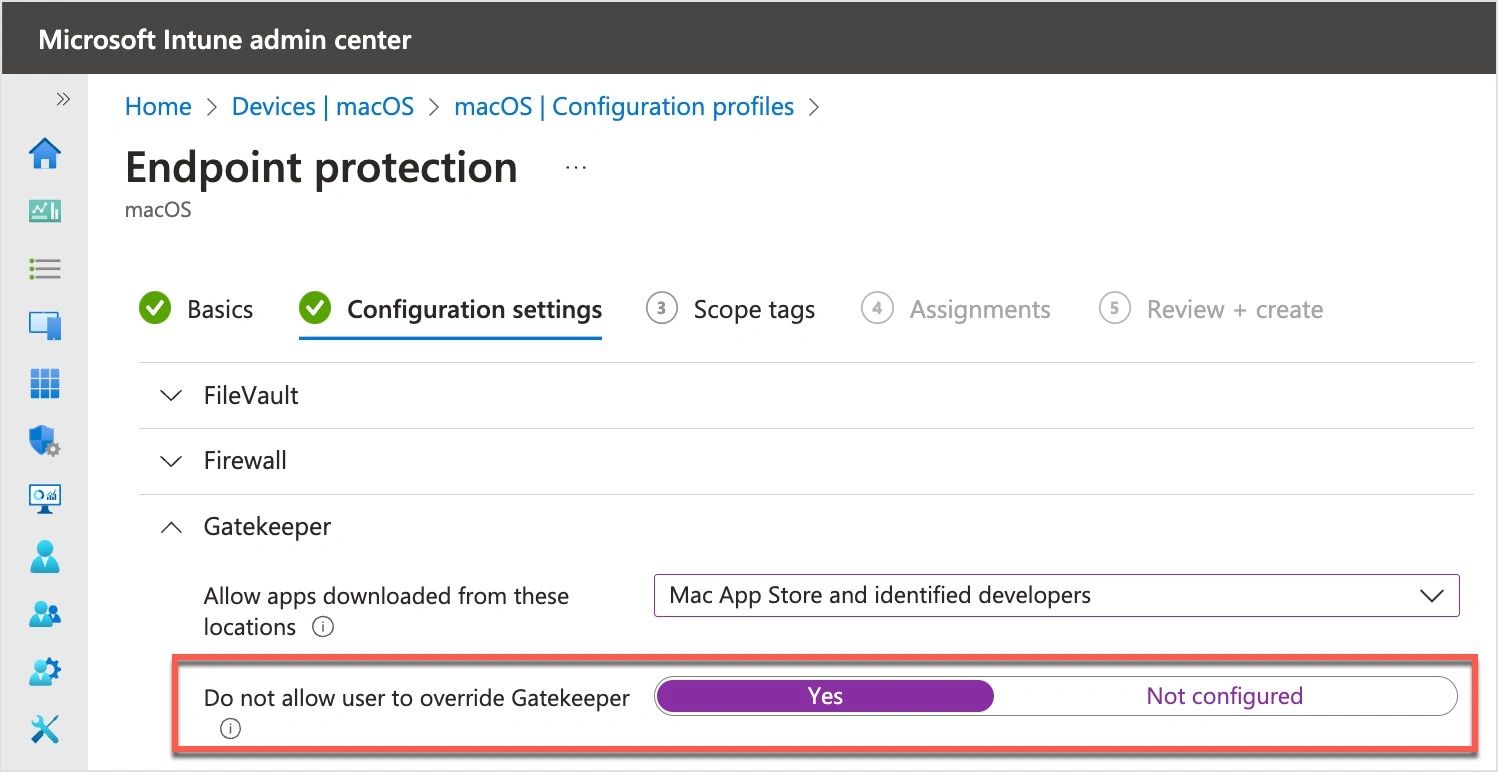1498x772 pixels.
Task: Open Allow apps downloaded locations dropdown
Action: point(1056,596)
